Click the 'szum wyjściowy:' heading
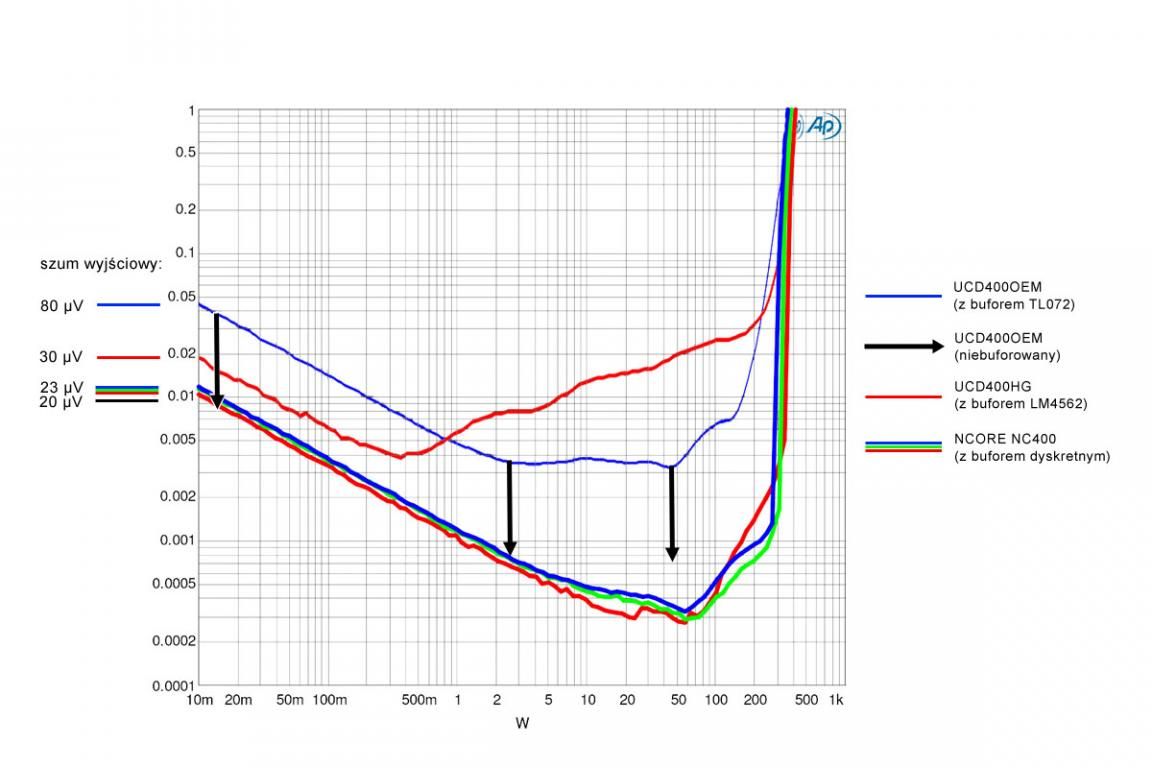 click(101, 264)
